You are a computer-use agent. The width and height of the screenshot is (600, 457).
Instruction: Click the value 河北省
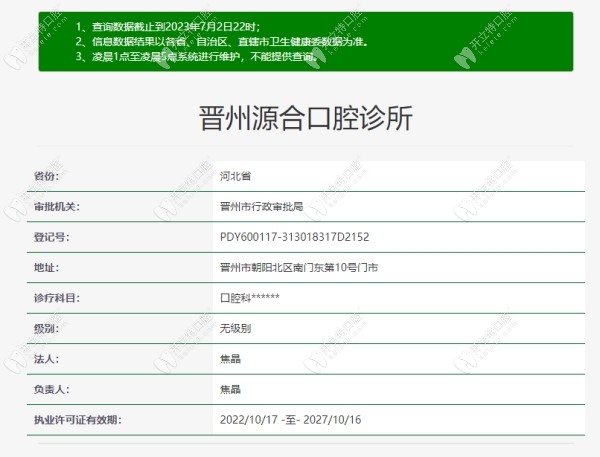click(x=235, y=176)
